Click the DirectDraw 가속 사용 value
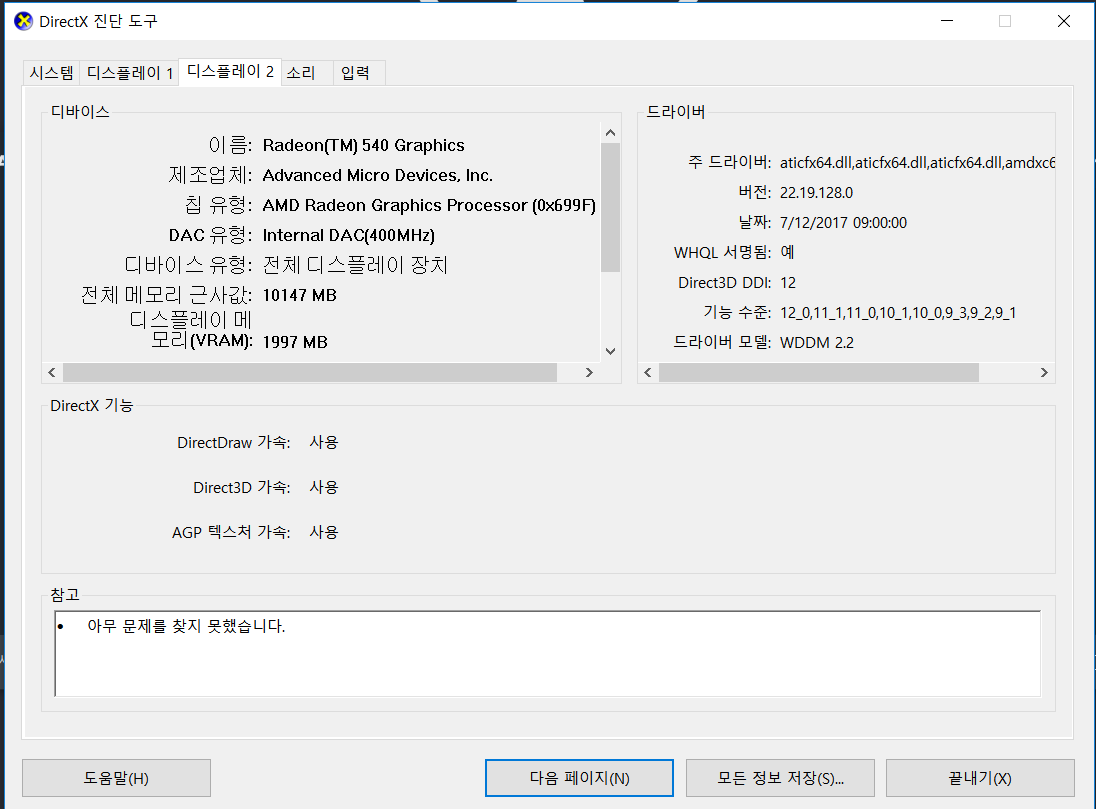 [x=324, y=443]
